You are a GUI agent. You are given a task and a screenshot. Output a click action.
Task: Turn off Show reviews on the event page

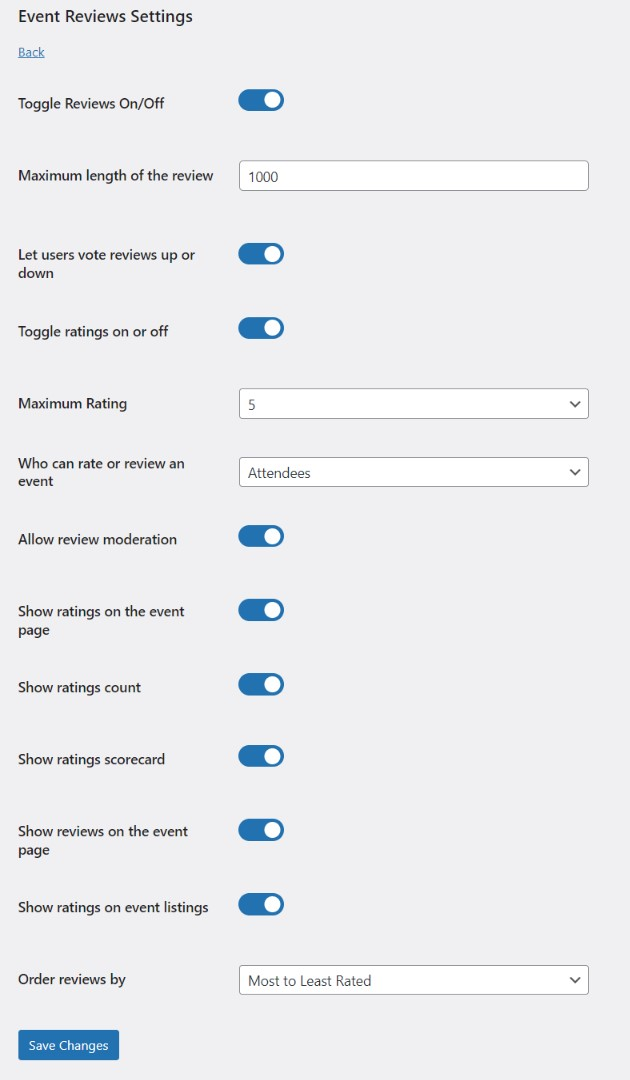pos(261,830)
